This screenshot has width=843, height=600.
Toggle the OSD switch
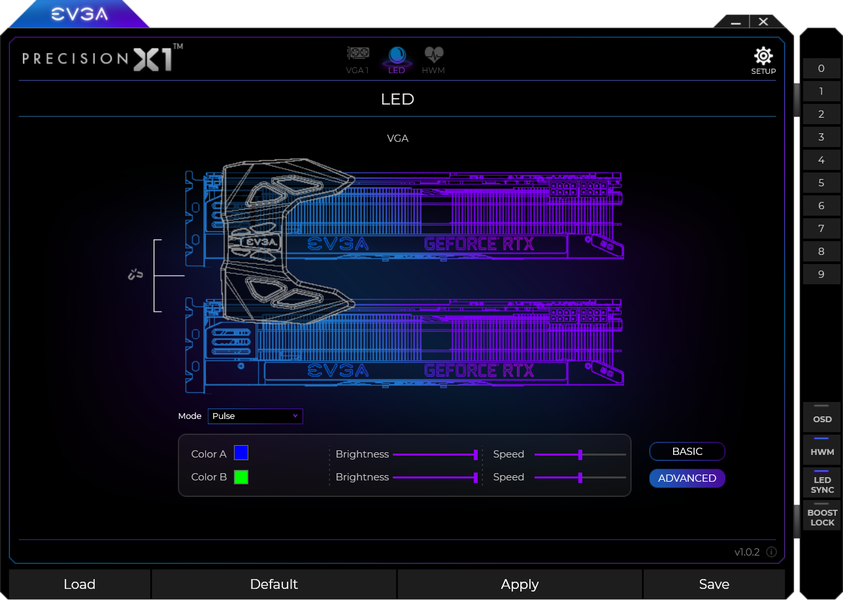point(821,417)
